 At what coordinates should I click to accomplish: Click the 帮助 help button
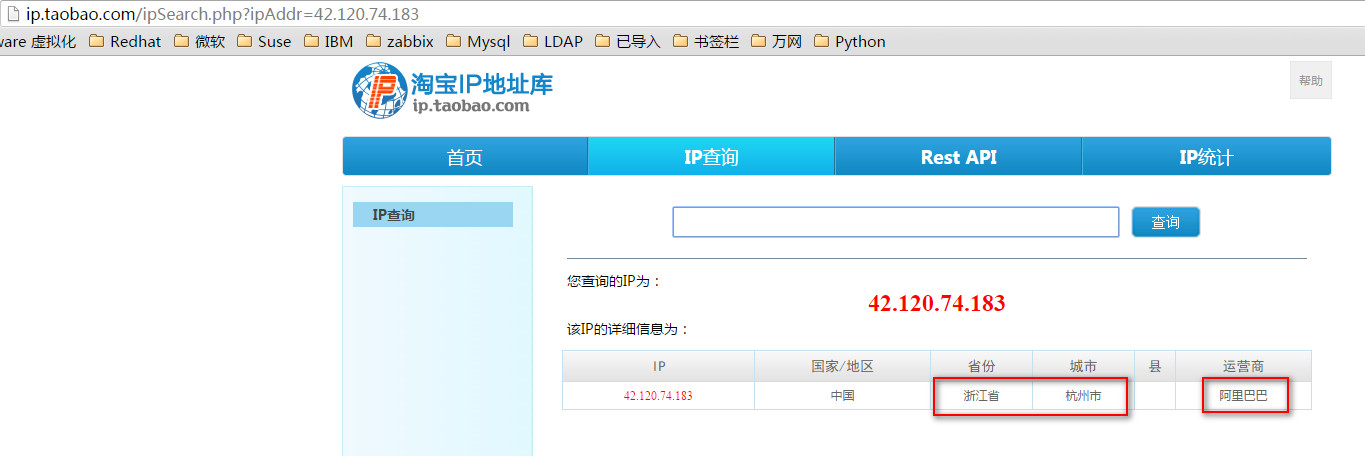1310,81
